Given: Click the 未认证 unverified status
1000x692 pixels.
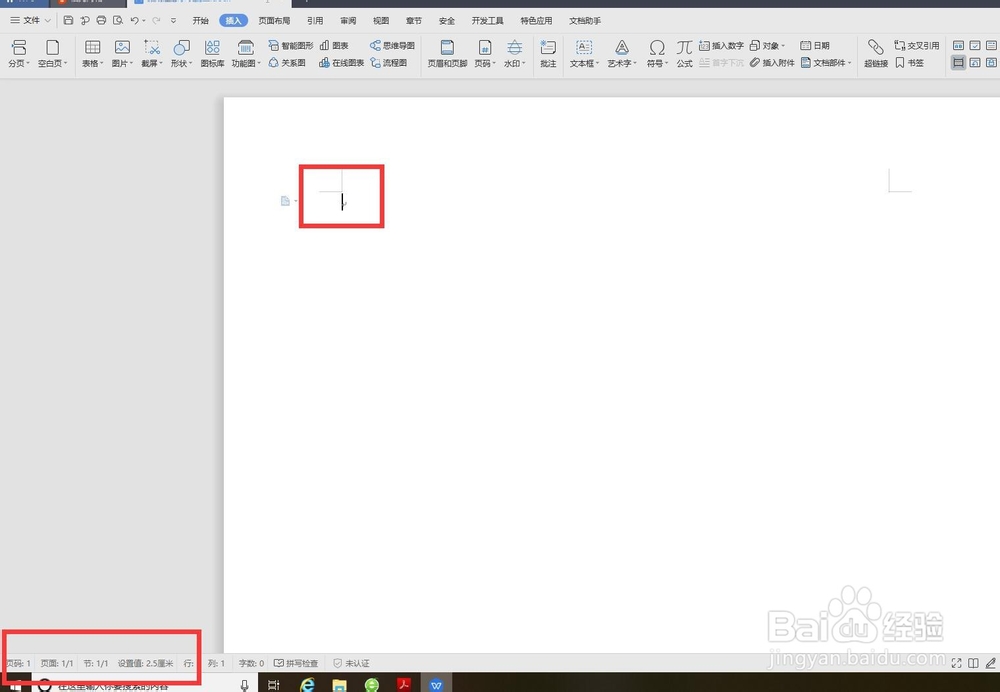Looking at the screenshot, I should click(x=351, y=663).
